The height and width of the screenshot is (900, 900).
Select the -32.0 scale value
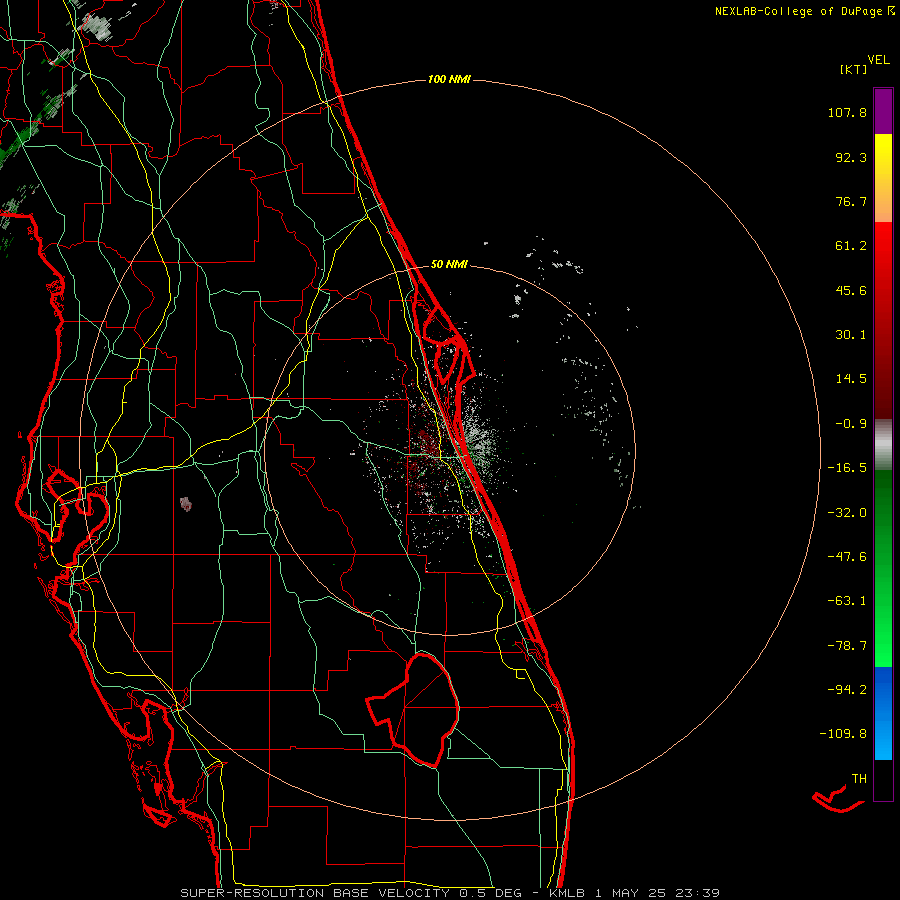[847, 513]
